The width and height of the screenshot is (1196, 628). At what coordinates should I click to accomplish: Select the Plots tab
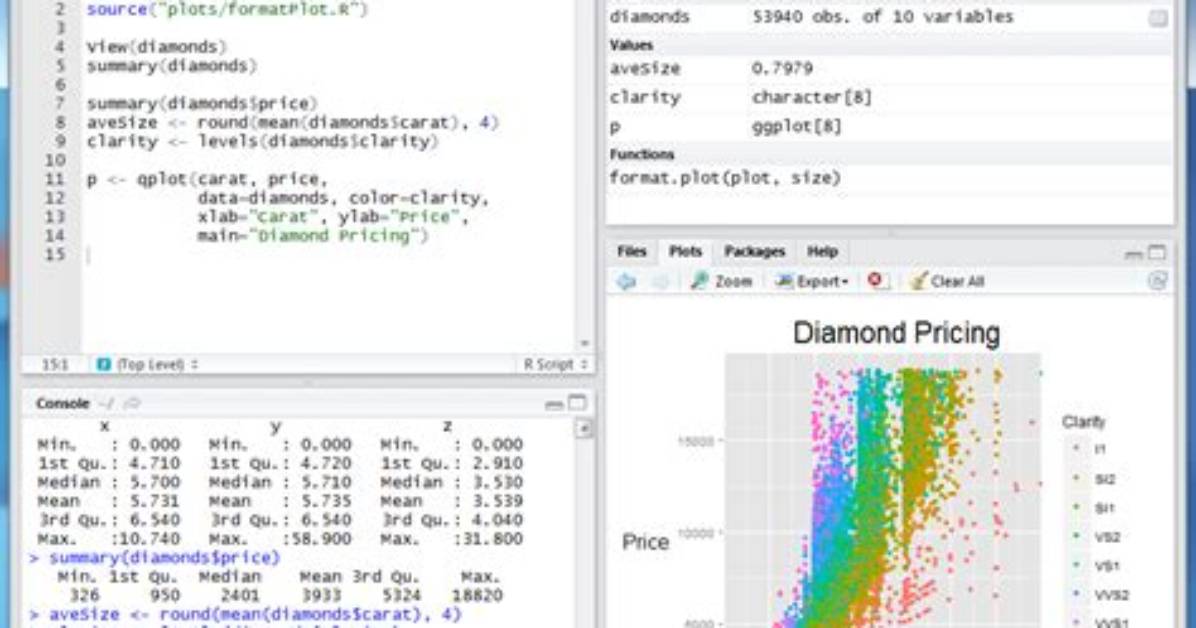point(685,251)
